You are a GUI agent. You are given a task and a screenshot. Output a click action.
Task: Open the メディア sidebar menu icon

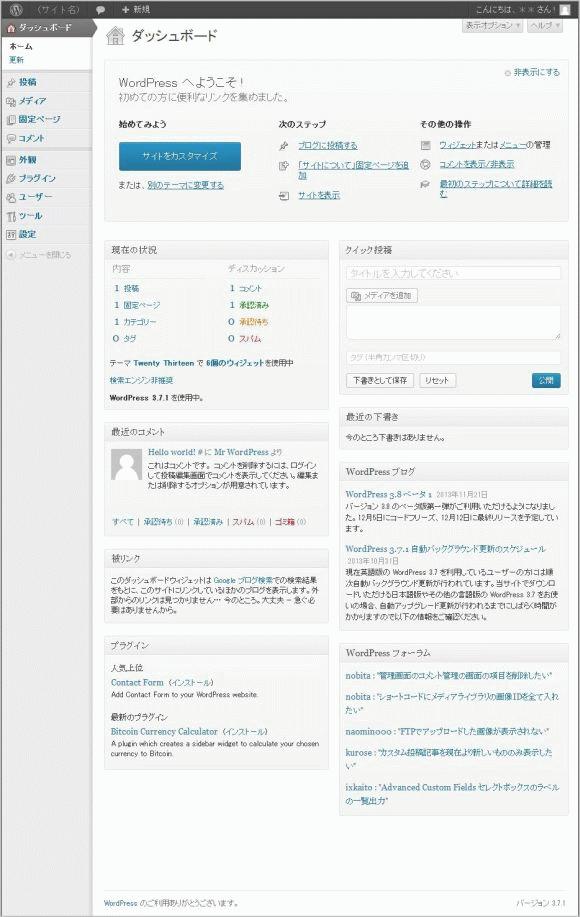(x=11, y=101)
